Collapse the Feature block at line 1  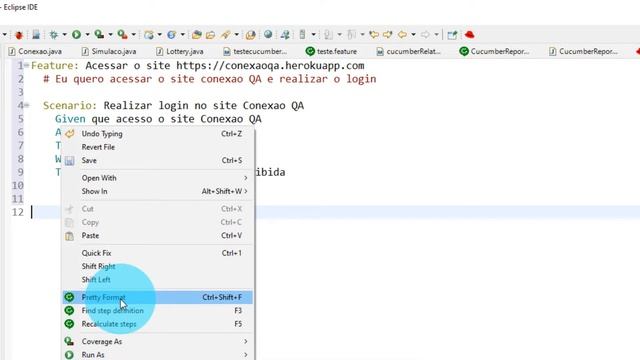point(27,65)
